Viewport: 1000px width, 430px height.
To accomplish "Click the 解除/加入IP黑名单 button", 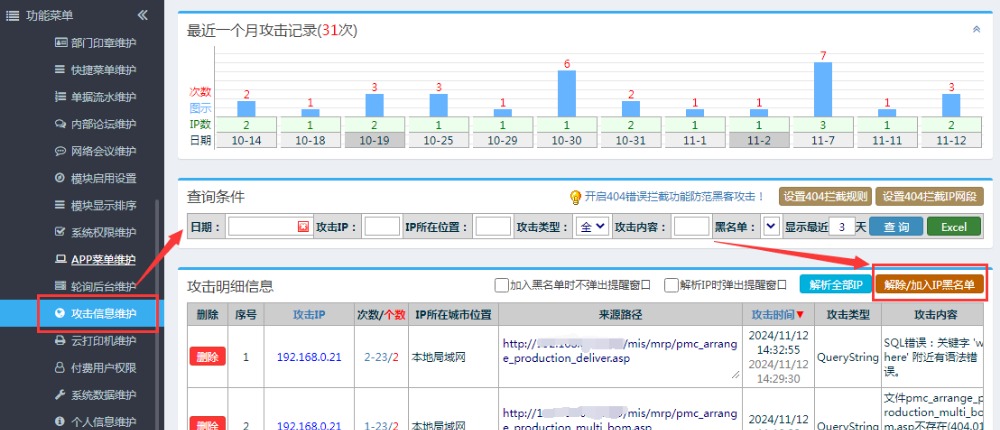I will tap(930, 285).
